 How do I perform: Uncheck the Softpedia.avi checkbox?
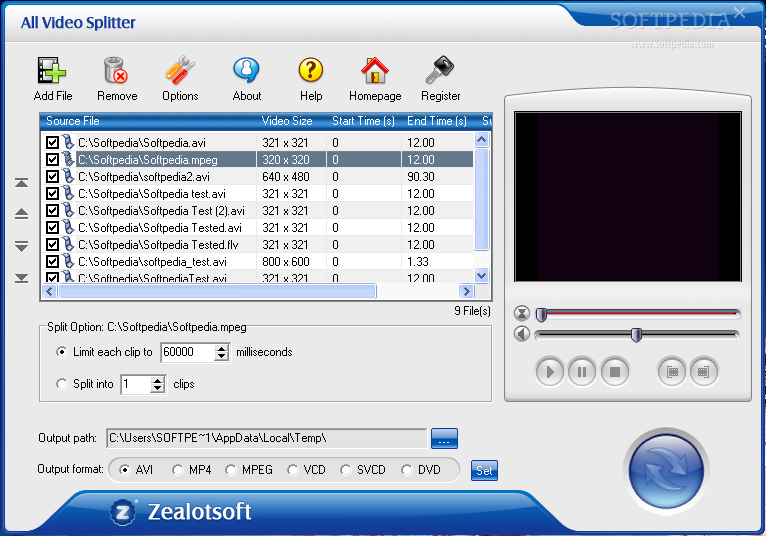click(52, 143)
